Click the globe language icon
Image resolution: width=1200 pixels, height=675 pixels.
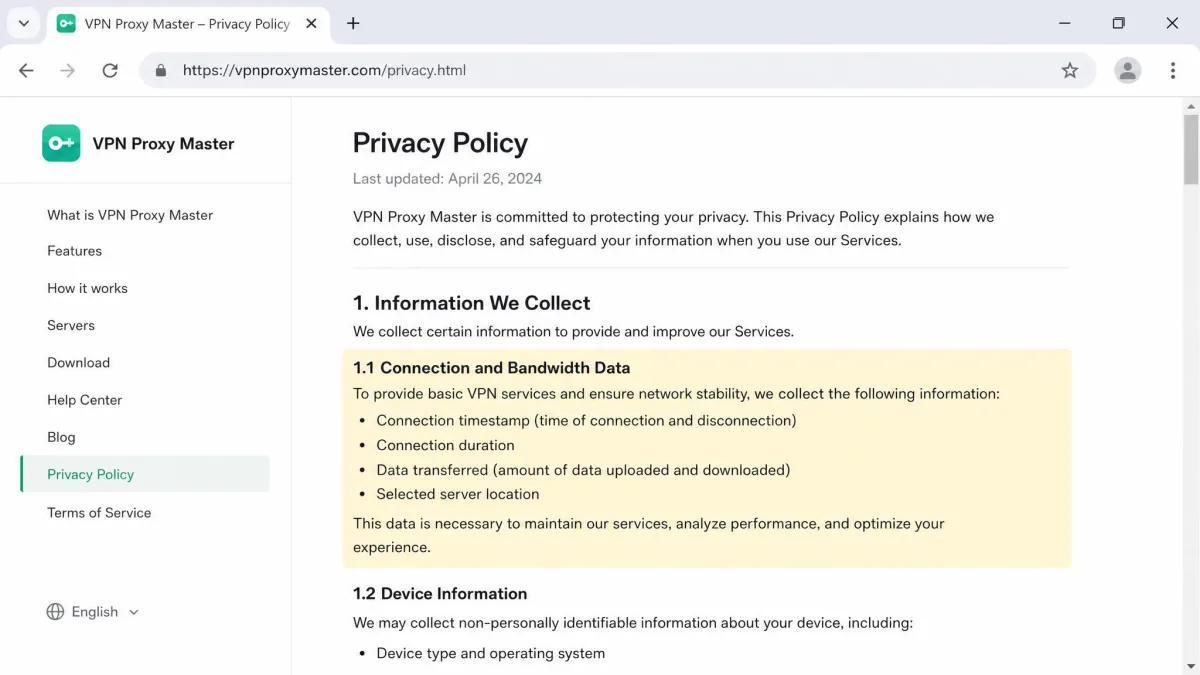[x=55, y=612]
